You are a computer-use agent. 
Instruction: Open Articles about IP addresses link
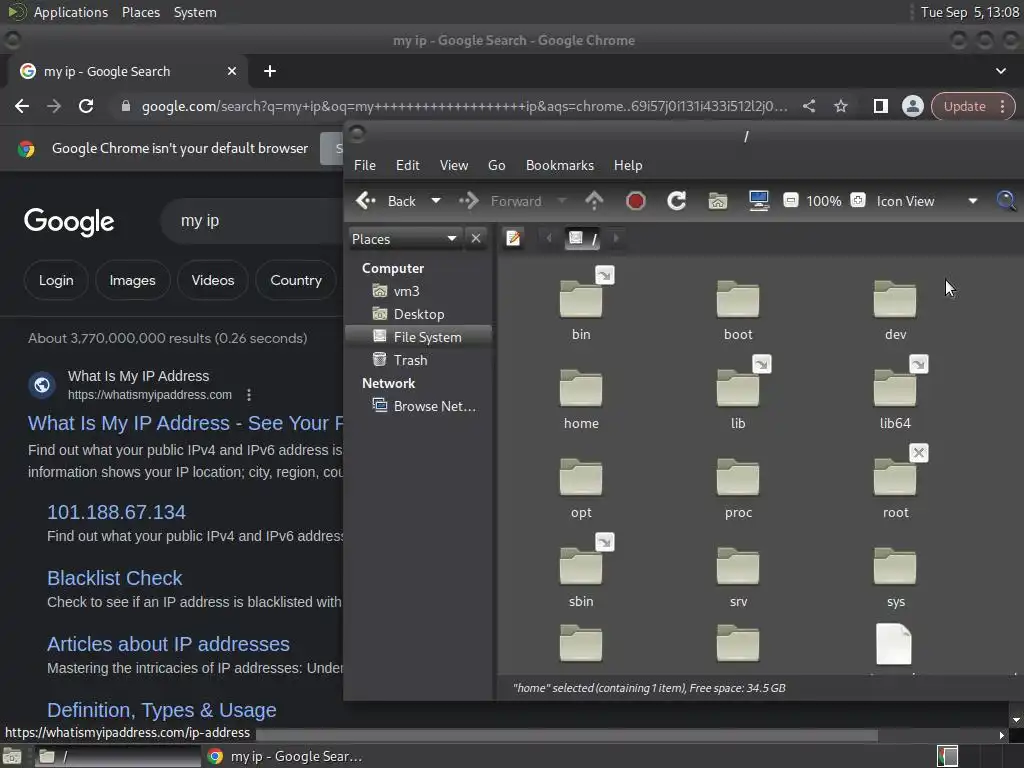[x=168, y=644]
